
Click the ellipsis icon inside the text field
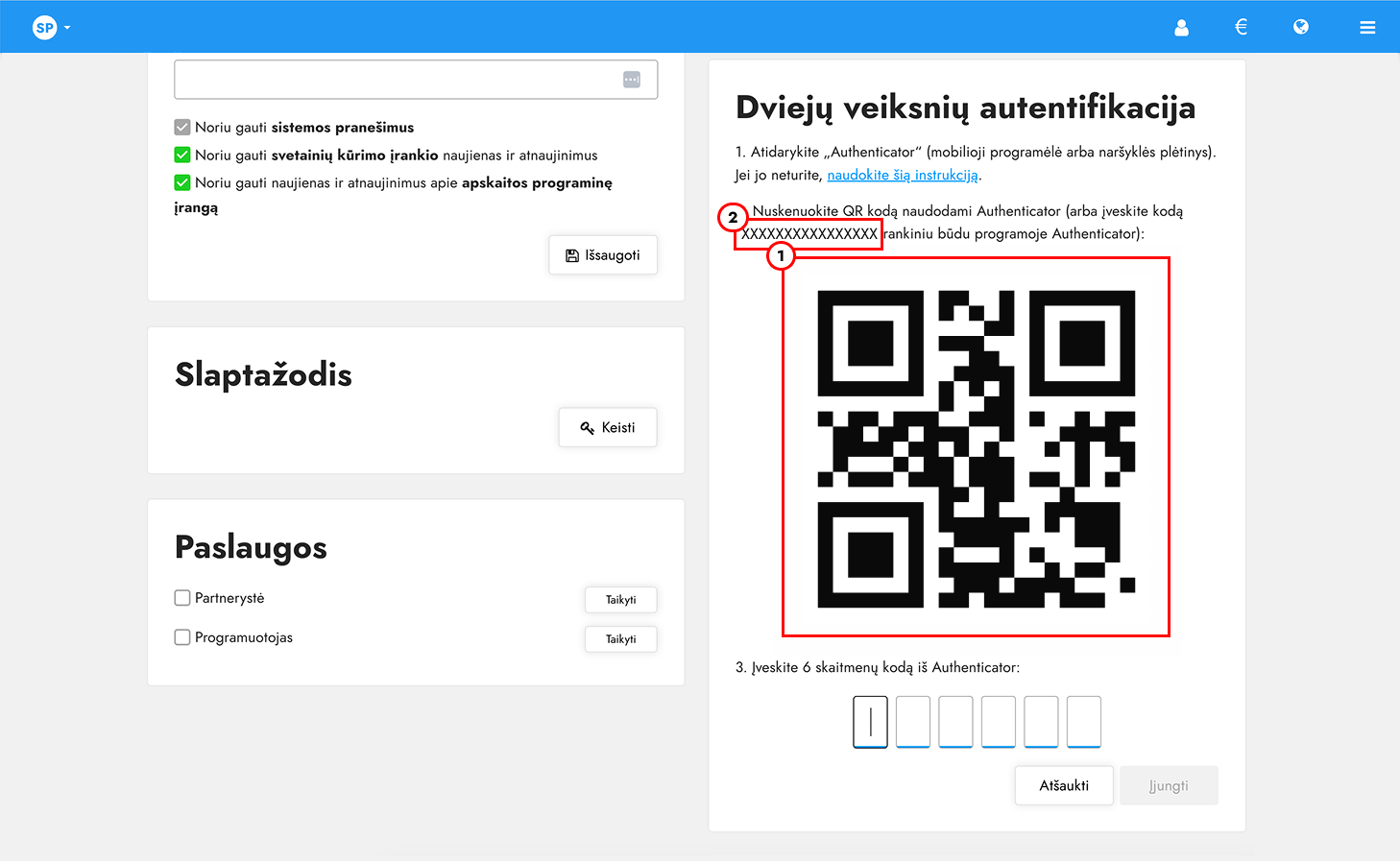click(633, 79)
